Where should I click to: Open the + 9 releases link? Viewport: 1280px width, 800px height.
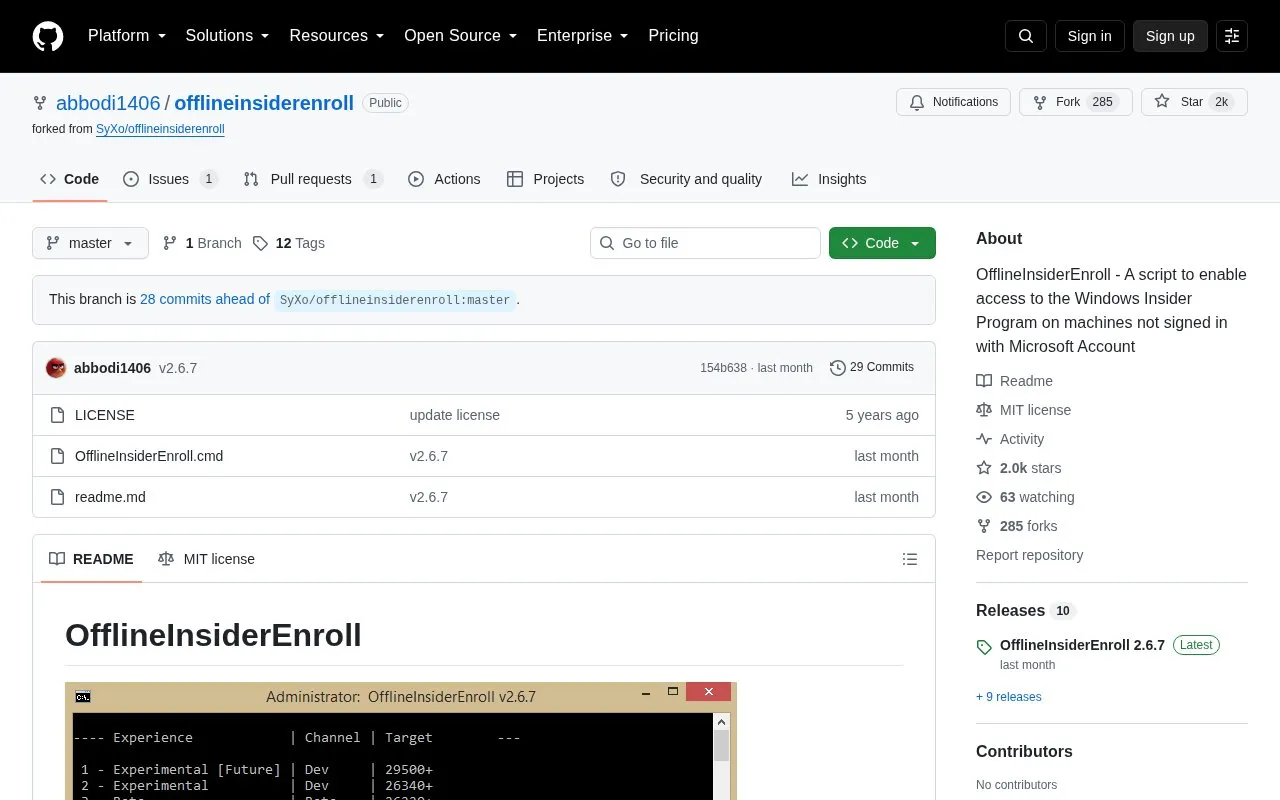(1008, 697)
